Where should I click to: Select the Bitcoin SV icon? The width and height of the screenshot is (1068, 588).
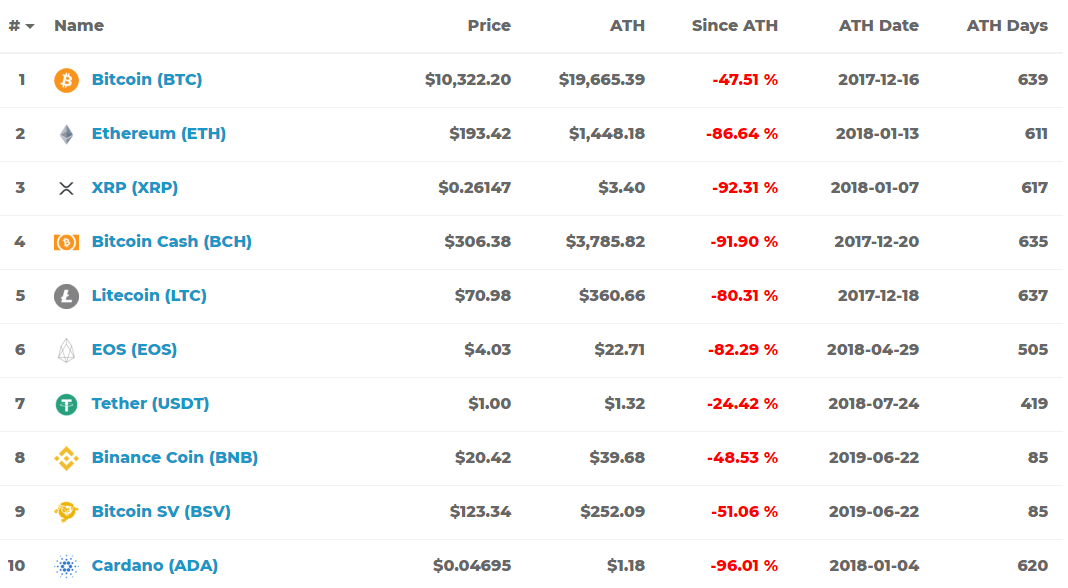(x=66, y=511)
